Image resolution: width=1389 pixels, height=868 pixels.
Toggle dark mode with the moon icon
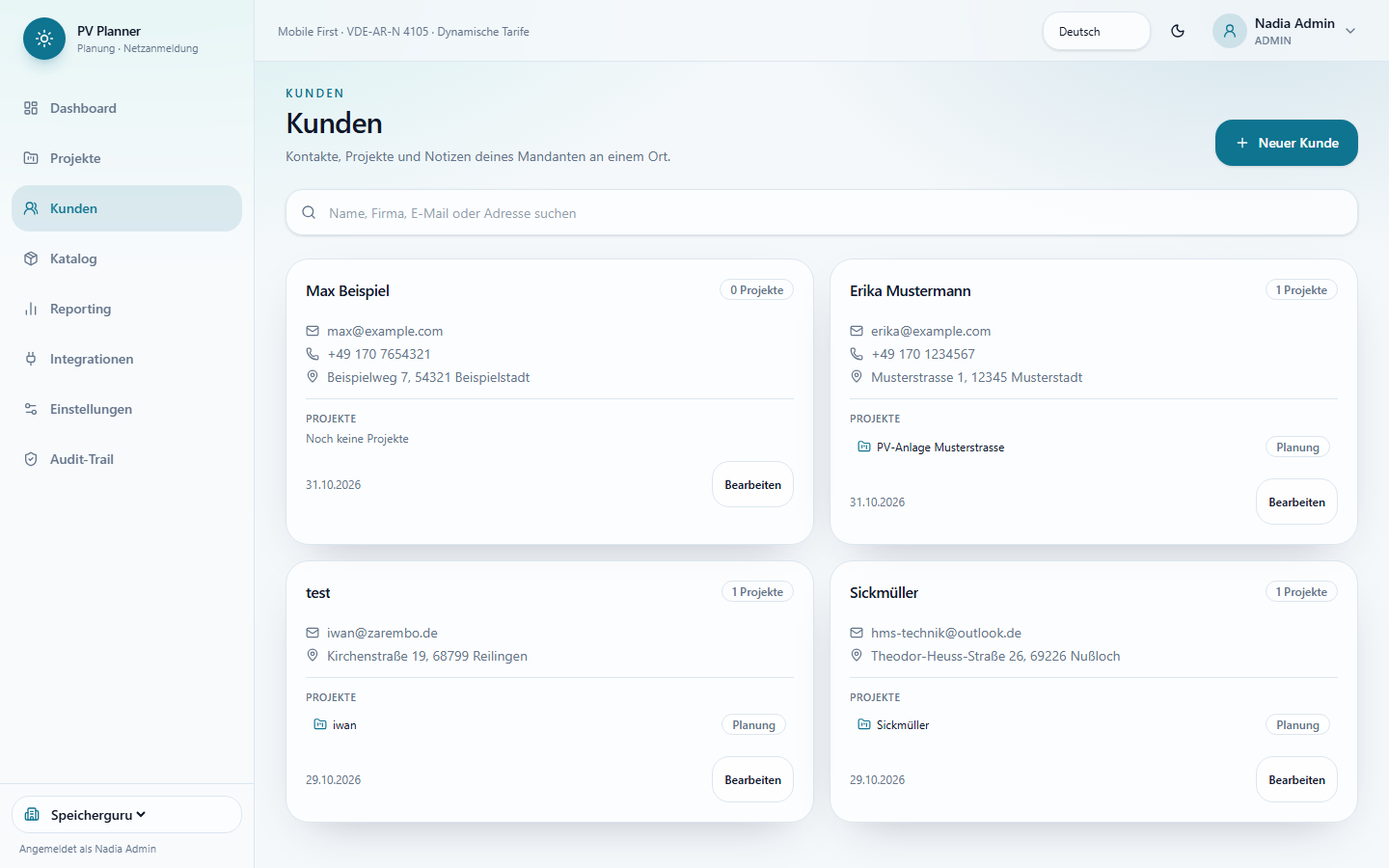point(1178,31)
